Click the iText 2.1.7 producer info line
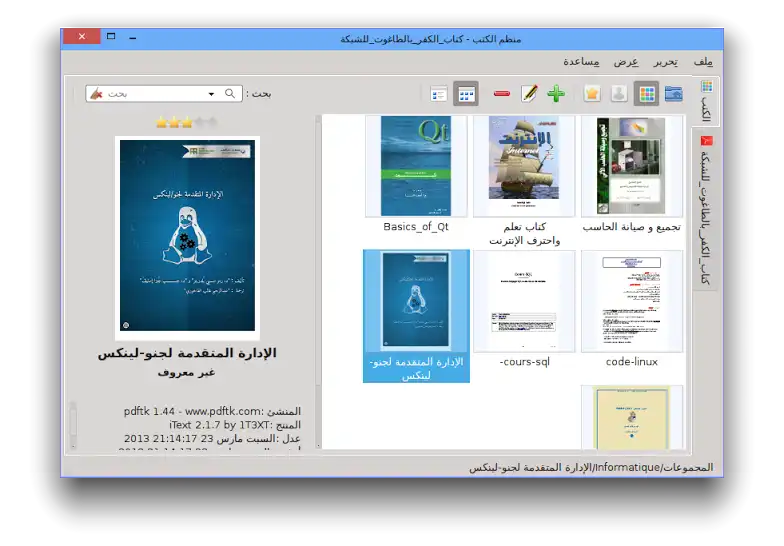This screenshot has width=784, height=546. (235, 425)
